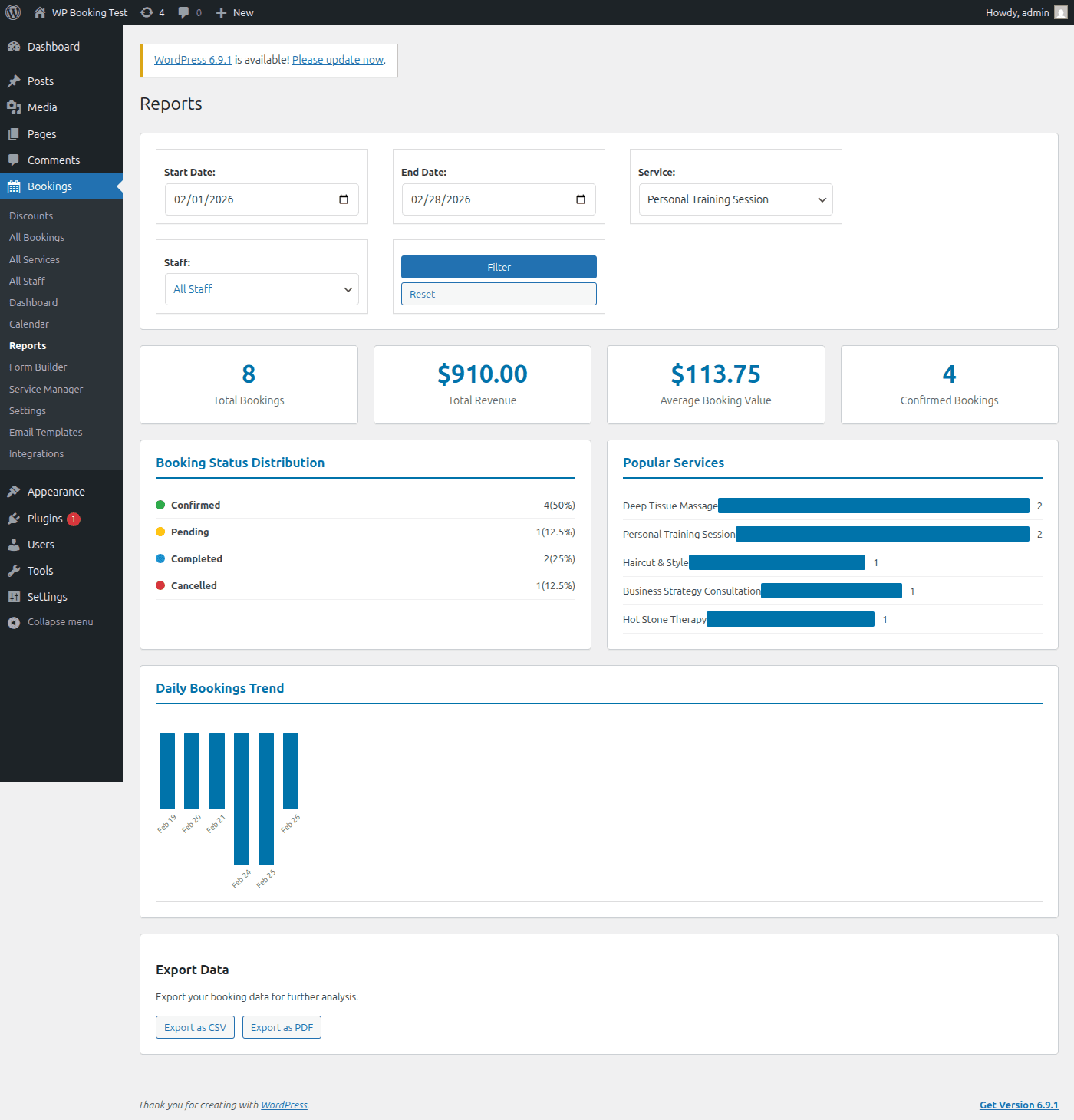Follow the Please update now link
1074x1120 pixels.
[x=338, y=59]
